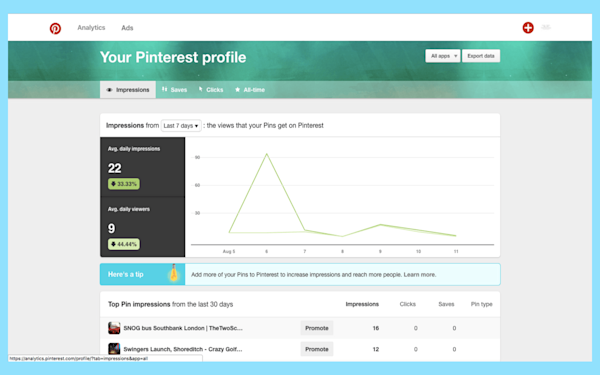Sort by Clicks column header
Screen dimensions: 600x375
tap(408, 304)
